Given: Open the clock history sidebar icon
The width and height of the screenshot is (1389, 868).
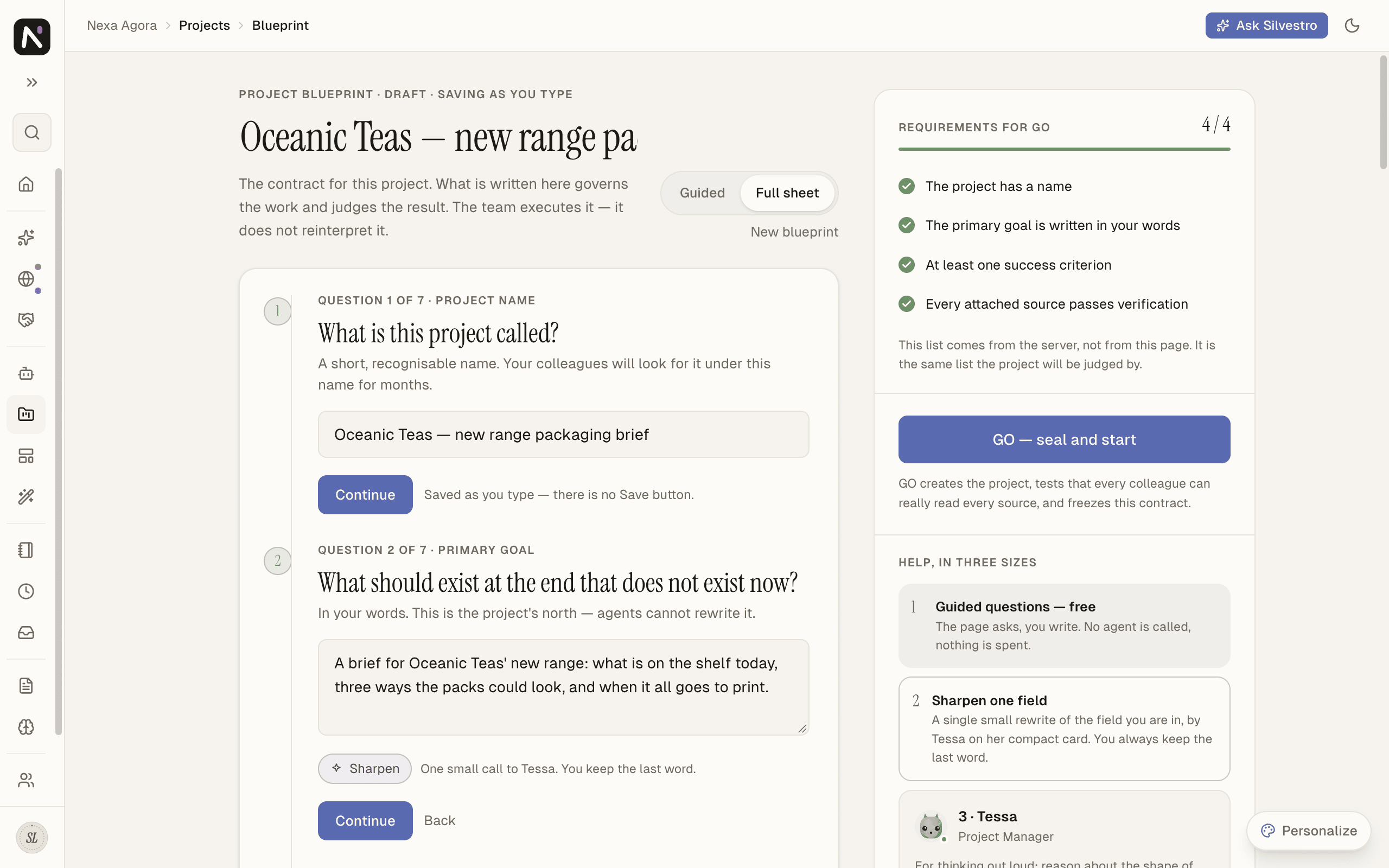Looking at the screenshot, I should pyautogui.click(x=27, y=591).
